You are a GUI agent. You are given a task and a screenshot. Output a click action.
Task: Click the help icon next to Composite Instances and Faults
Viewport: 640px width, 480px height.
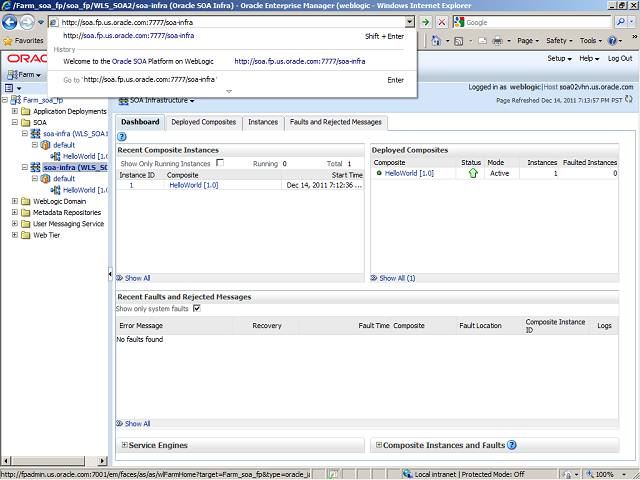pyautogui.click(x=512, y=445)
